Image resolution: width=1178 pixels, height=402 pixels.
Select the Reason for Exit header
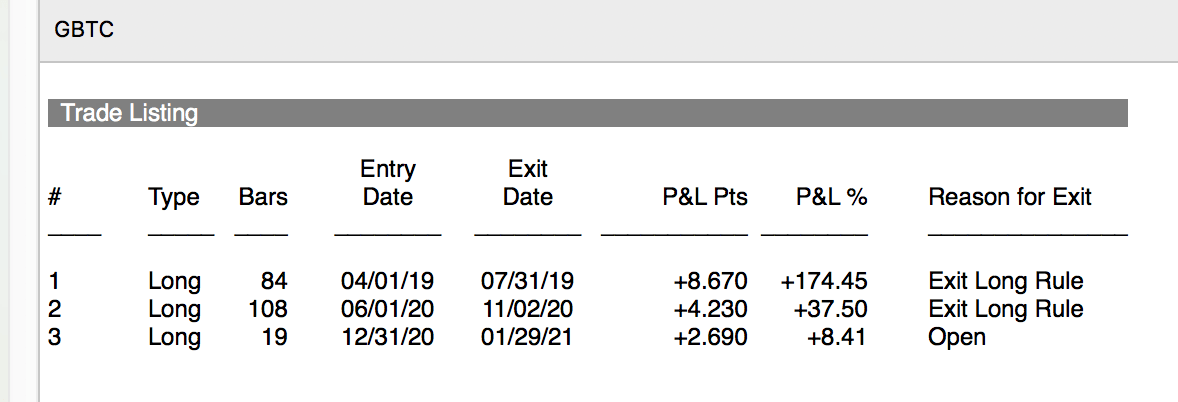tap(1010, 198)
